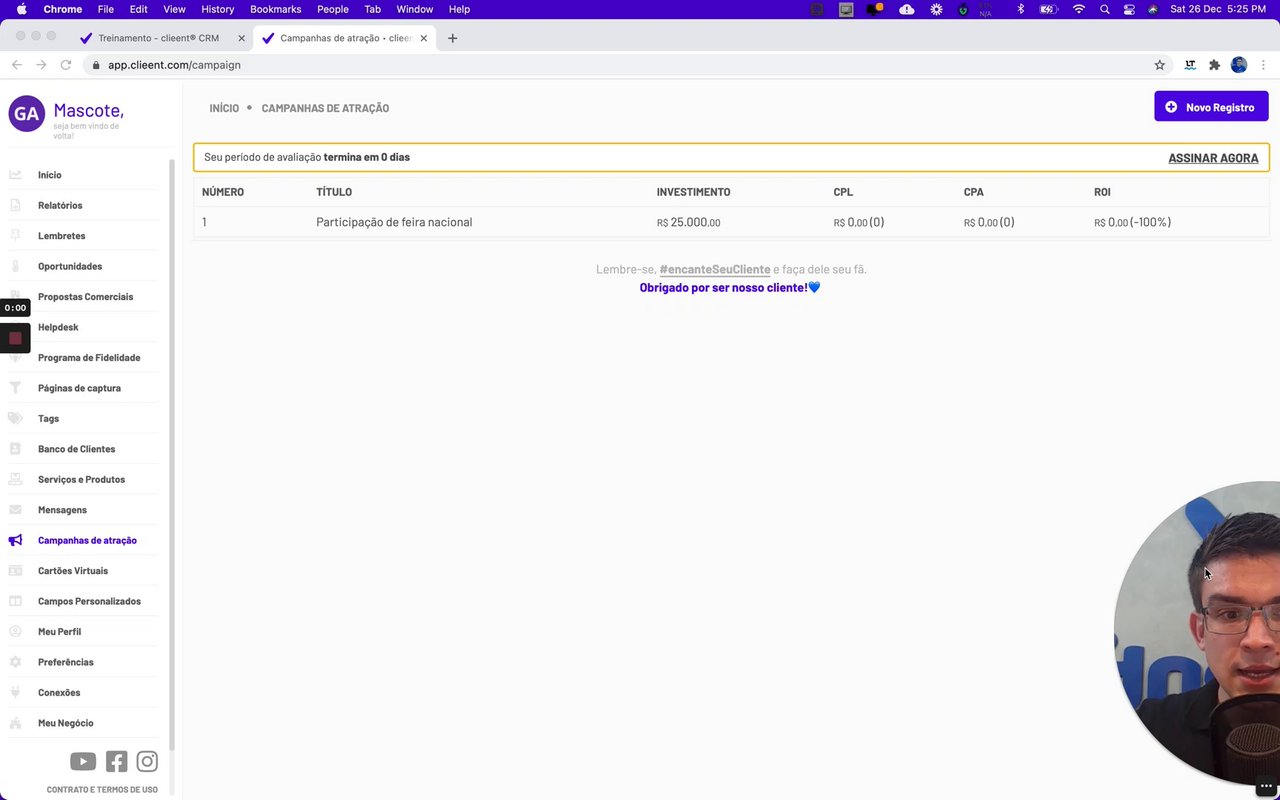Open the Chrome three-dot menu
Screen dimensions: 1280x800
tap(1264, 65)
